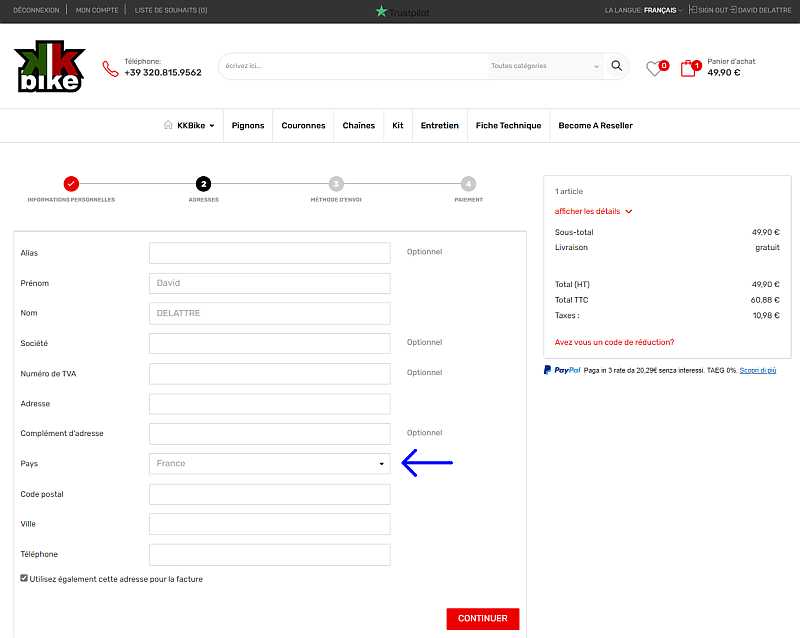The height and width of the screenshot is (638, 800).
Task: Focus the Numéro de TVA field
Action: point(270,374)
